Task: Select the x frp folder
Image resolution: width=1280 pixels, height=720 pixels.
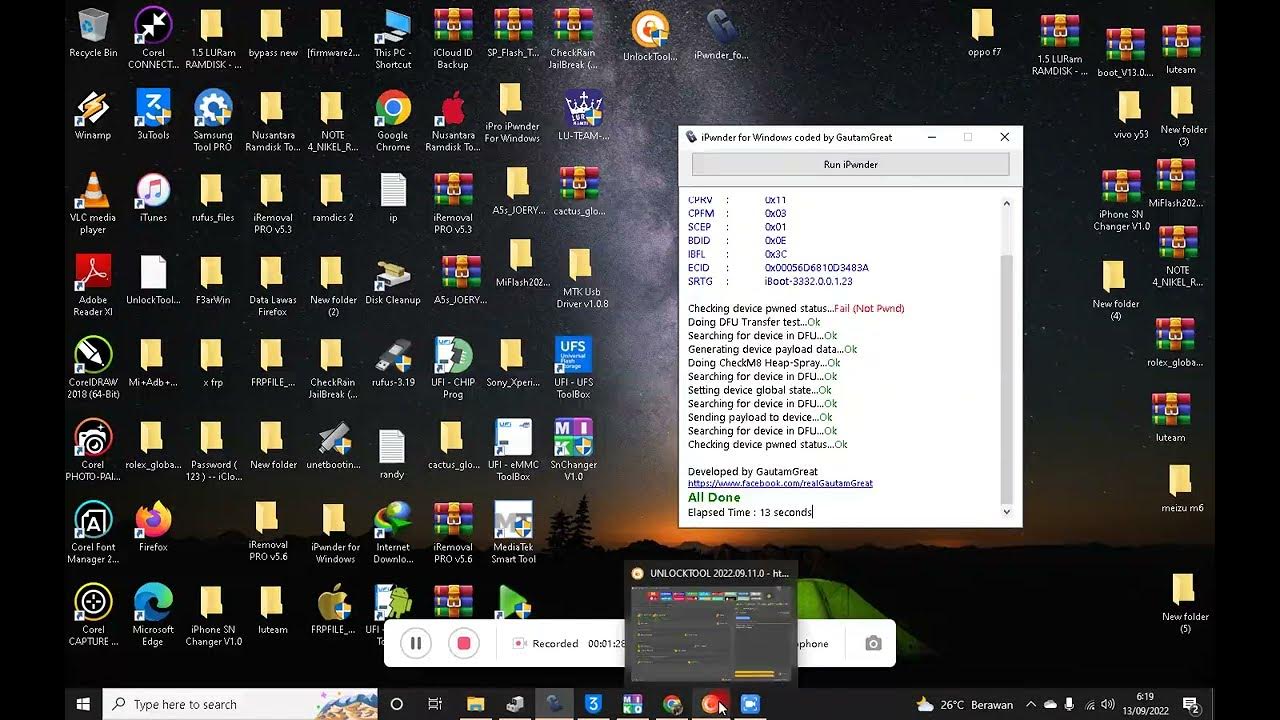Action: click(x=213, y=362)
